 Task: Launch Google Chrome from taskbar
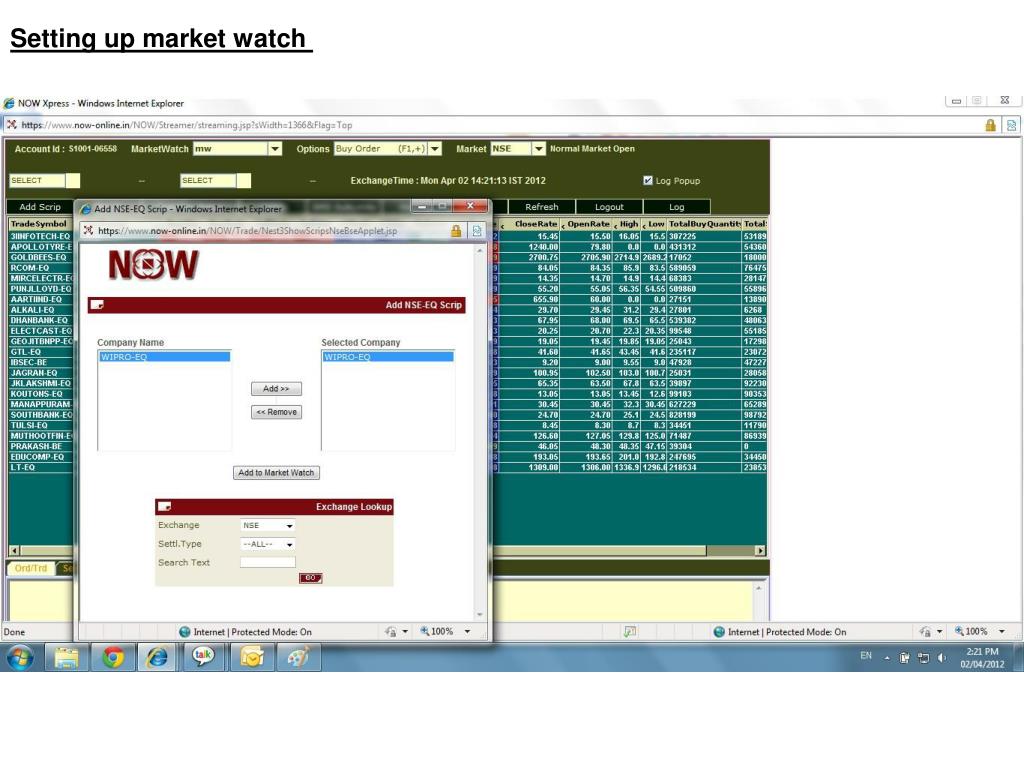coord(112,657)
